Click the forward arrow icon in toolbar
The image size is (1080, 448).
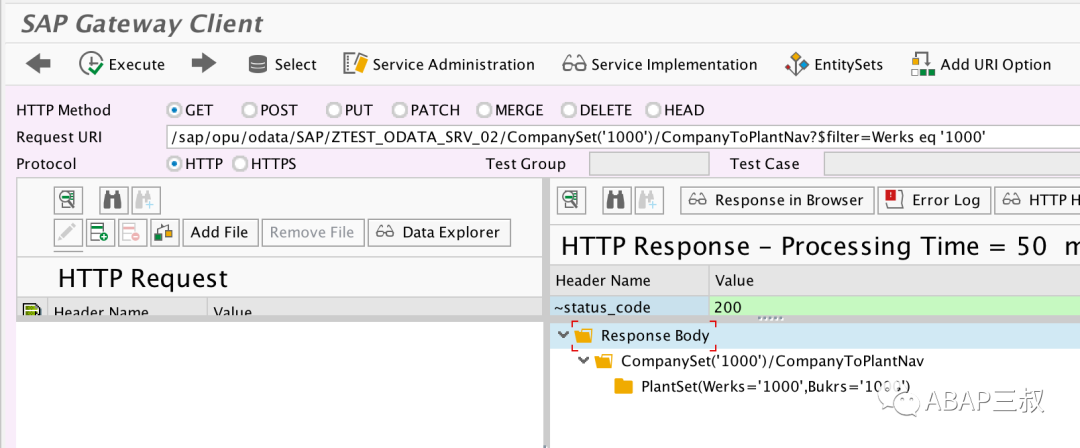(x=204, y=64)
